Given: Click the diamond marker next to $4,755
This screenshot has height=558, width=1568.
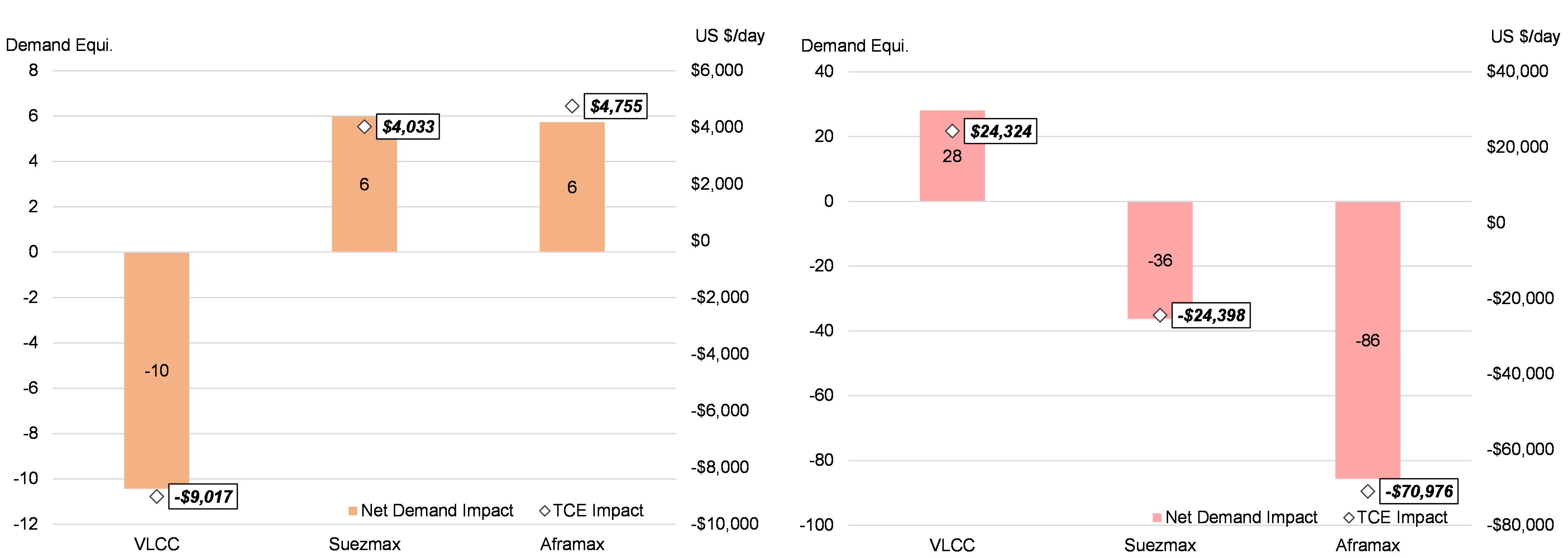Looking at the screenshot, I should coord(572,106).
